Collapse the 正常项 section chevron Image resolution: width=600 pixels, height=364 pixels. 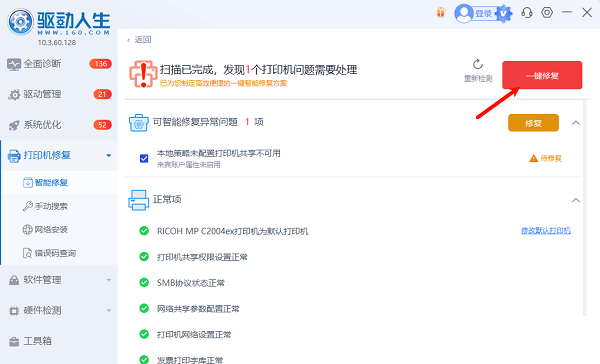tap(576, 200)
